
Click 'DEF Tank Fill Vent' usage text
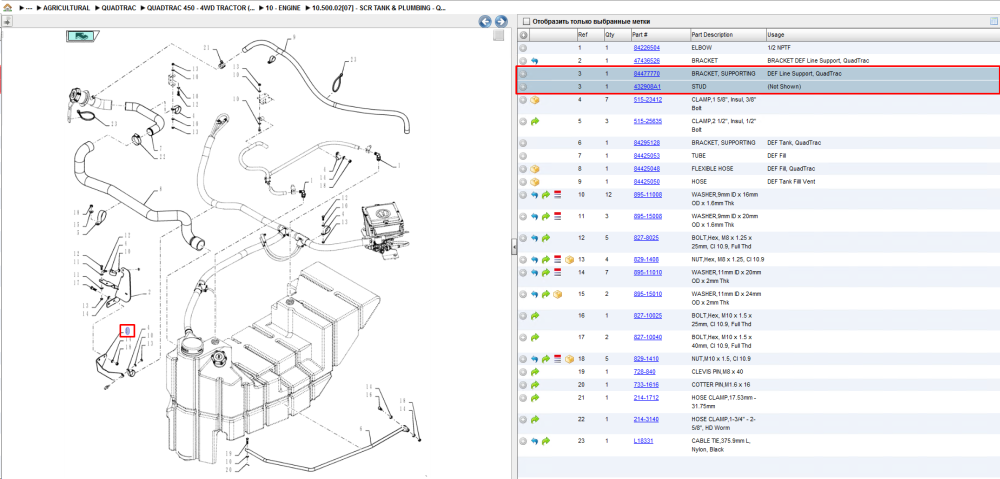pos(790,182)
